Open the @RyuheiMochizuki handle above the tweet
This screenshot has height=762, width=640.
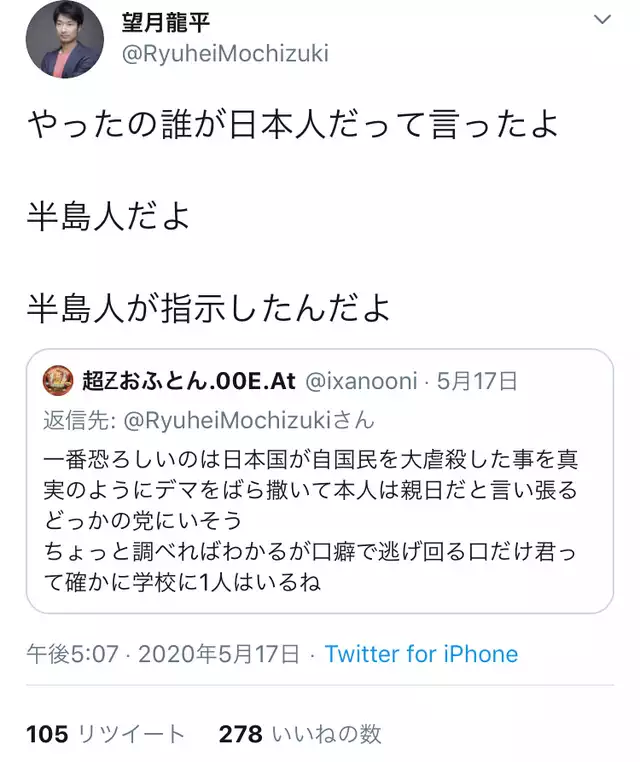(x=225, y=53)
